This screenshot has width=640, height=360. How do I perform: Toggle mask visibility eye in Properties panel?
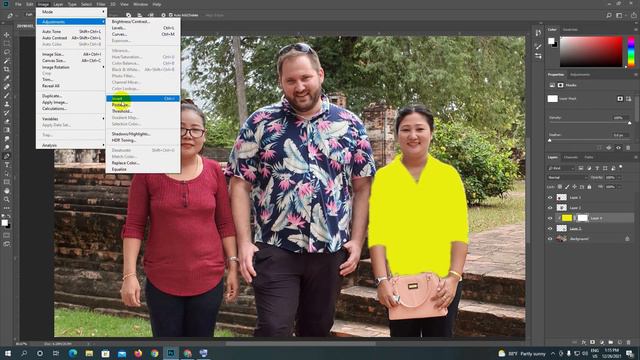tap(618, 148)
